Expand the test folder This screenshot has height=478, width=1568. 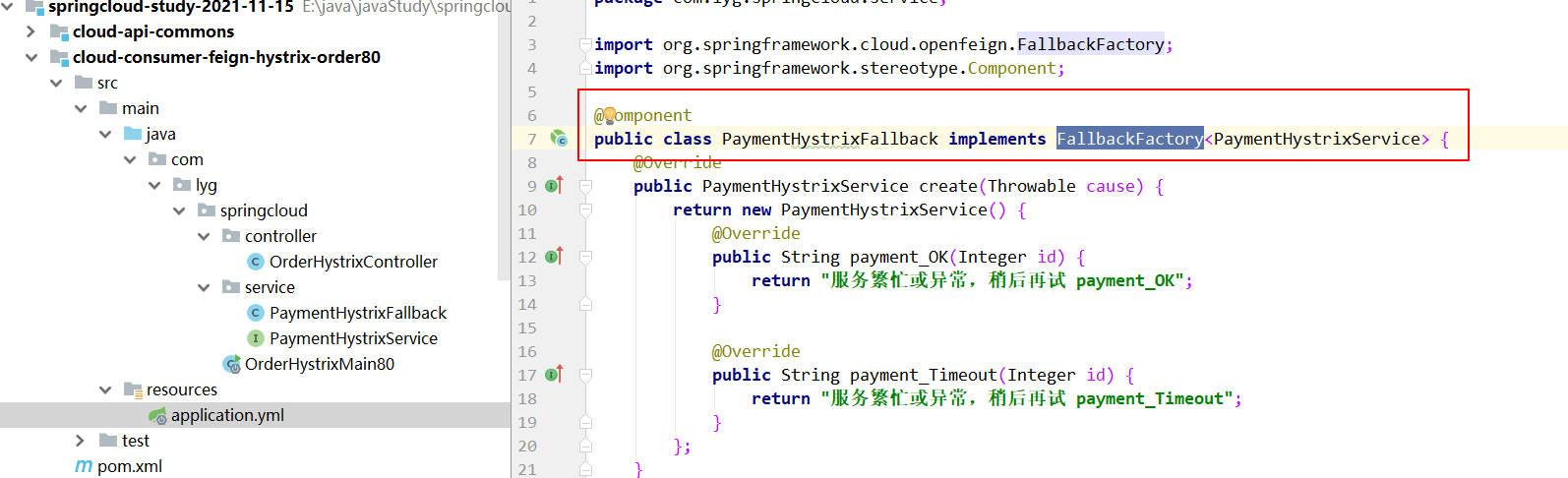tap(81, 441)
